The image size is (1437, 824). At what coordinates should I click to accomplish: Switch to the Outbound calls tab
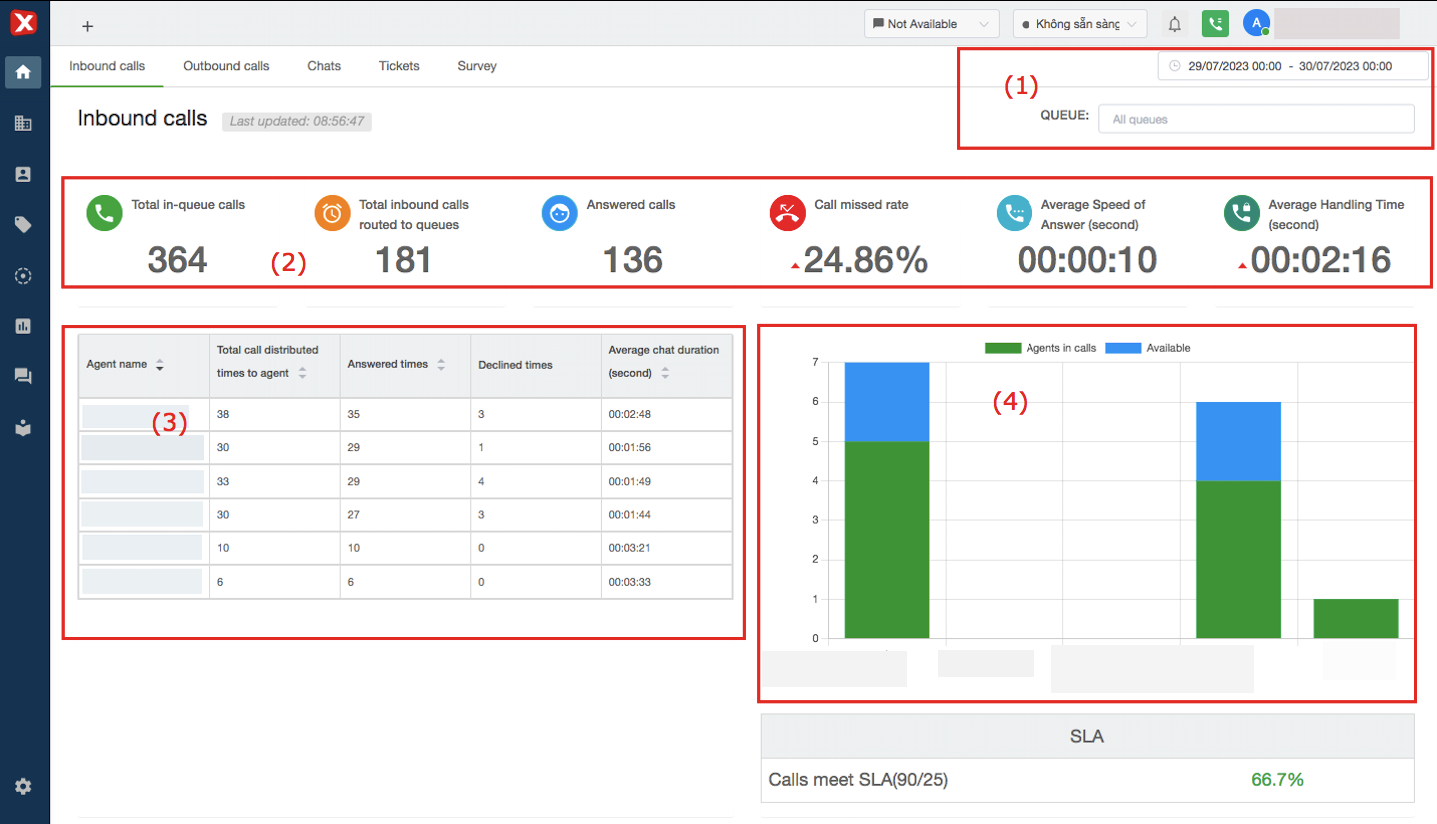226,66
